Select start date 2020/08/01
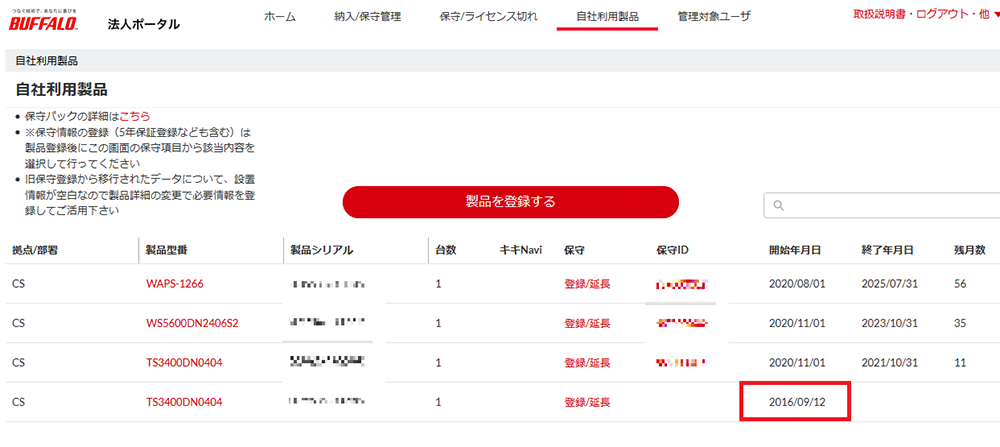 tap(797, 284)
